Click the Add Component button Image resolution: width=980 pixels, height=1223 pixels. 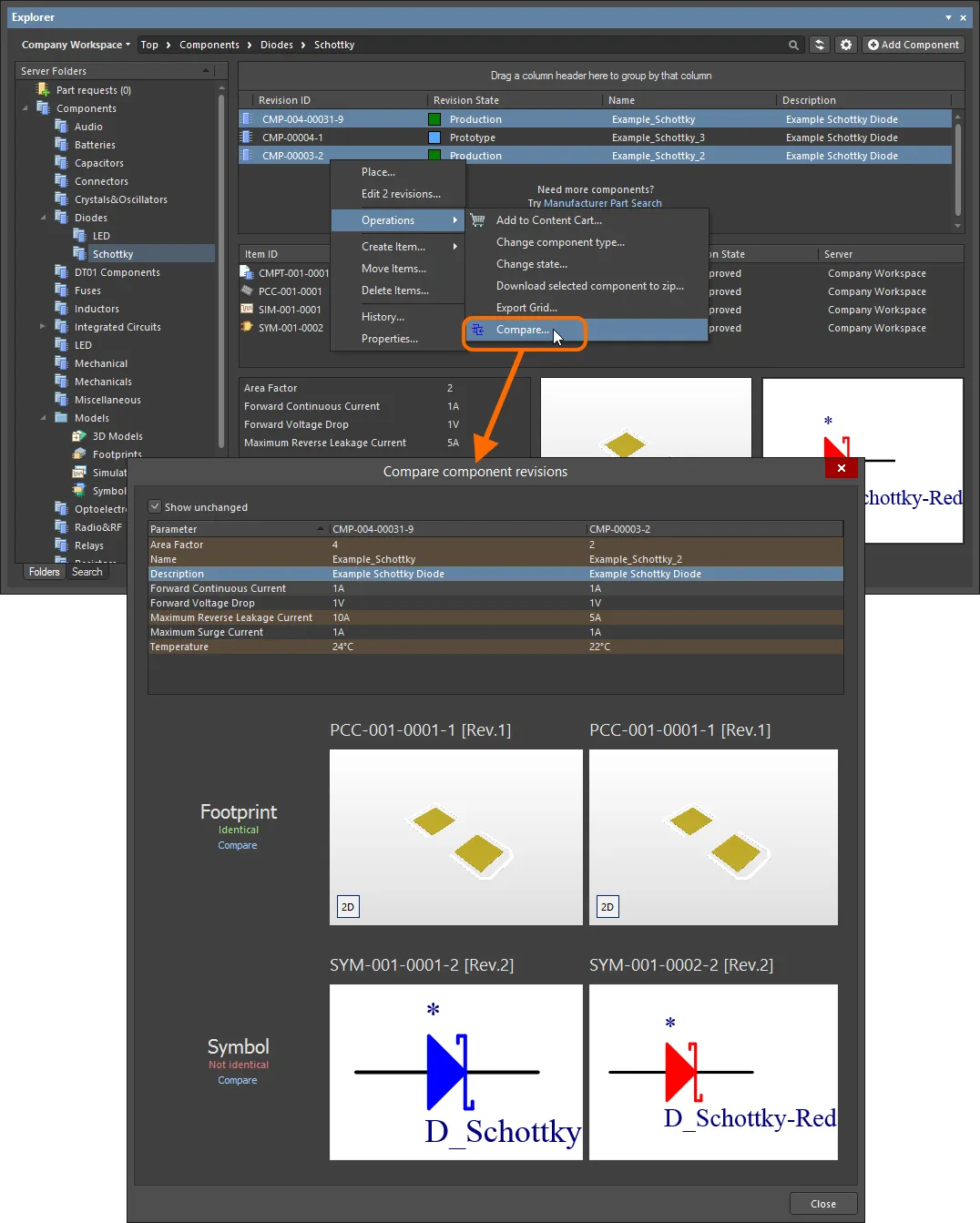click(913, 45)
